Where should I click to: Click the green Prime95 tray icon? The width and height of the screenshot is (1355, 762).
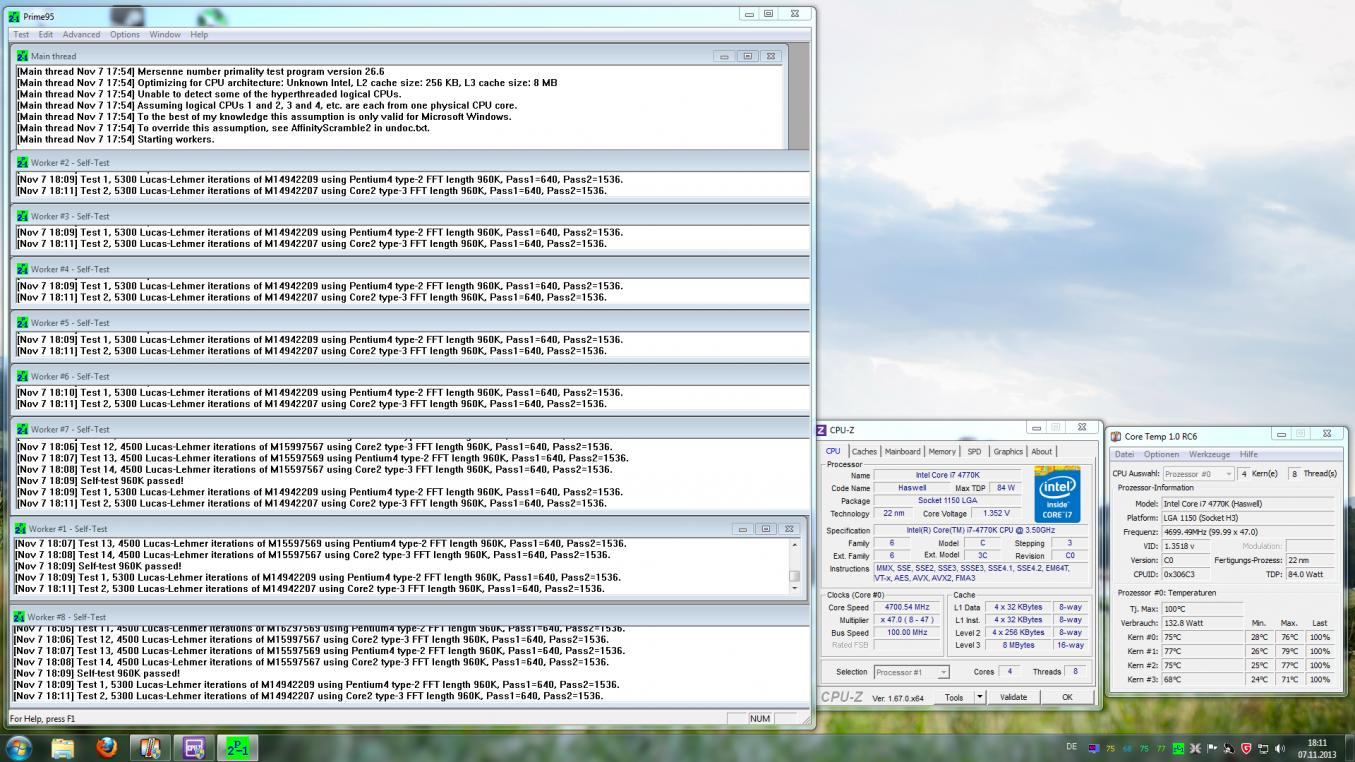pos(1178,748)
